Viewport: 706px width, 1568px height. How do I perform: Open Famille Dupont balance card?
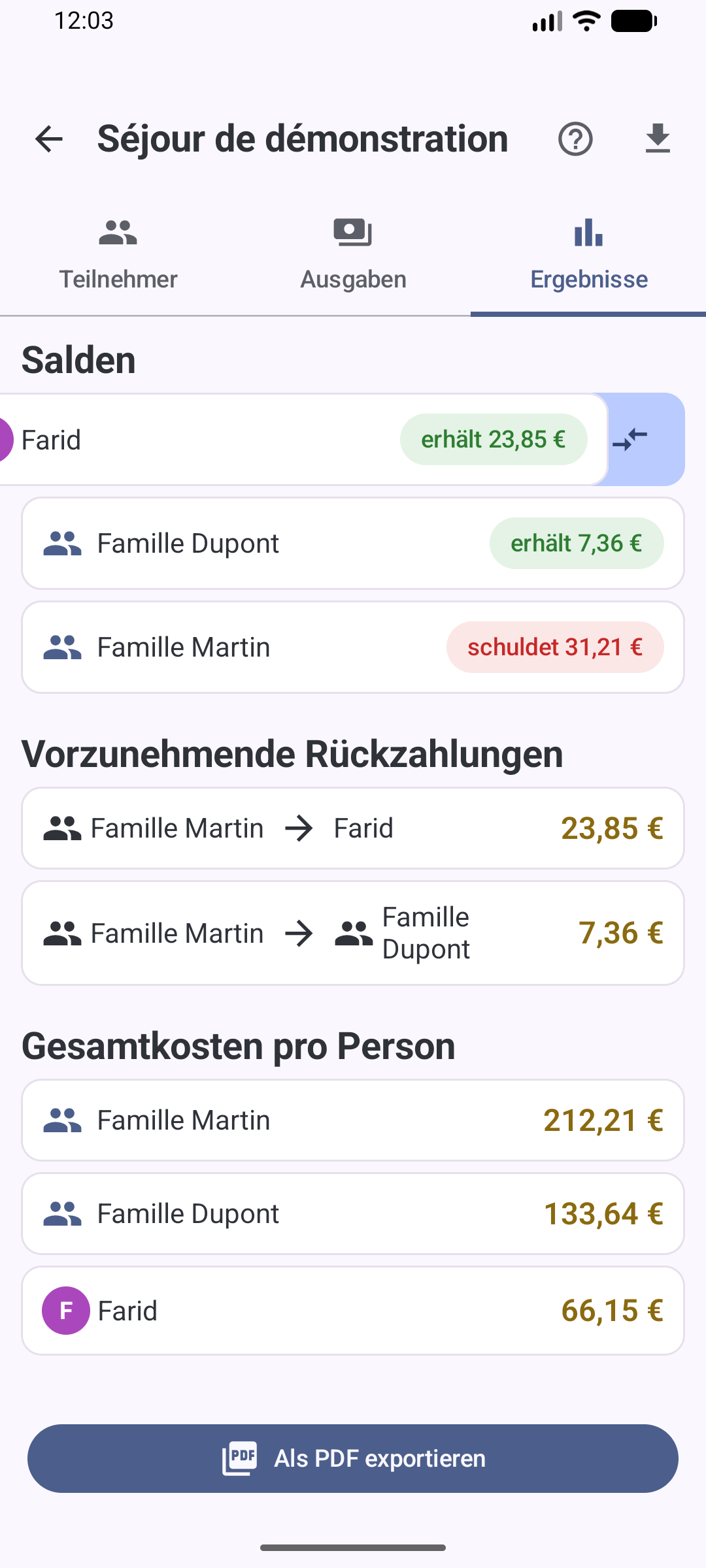coord(353,544)
